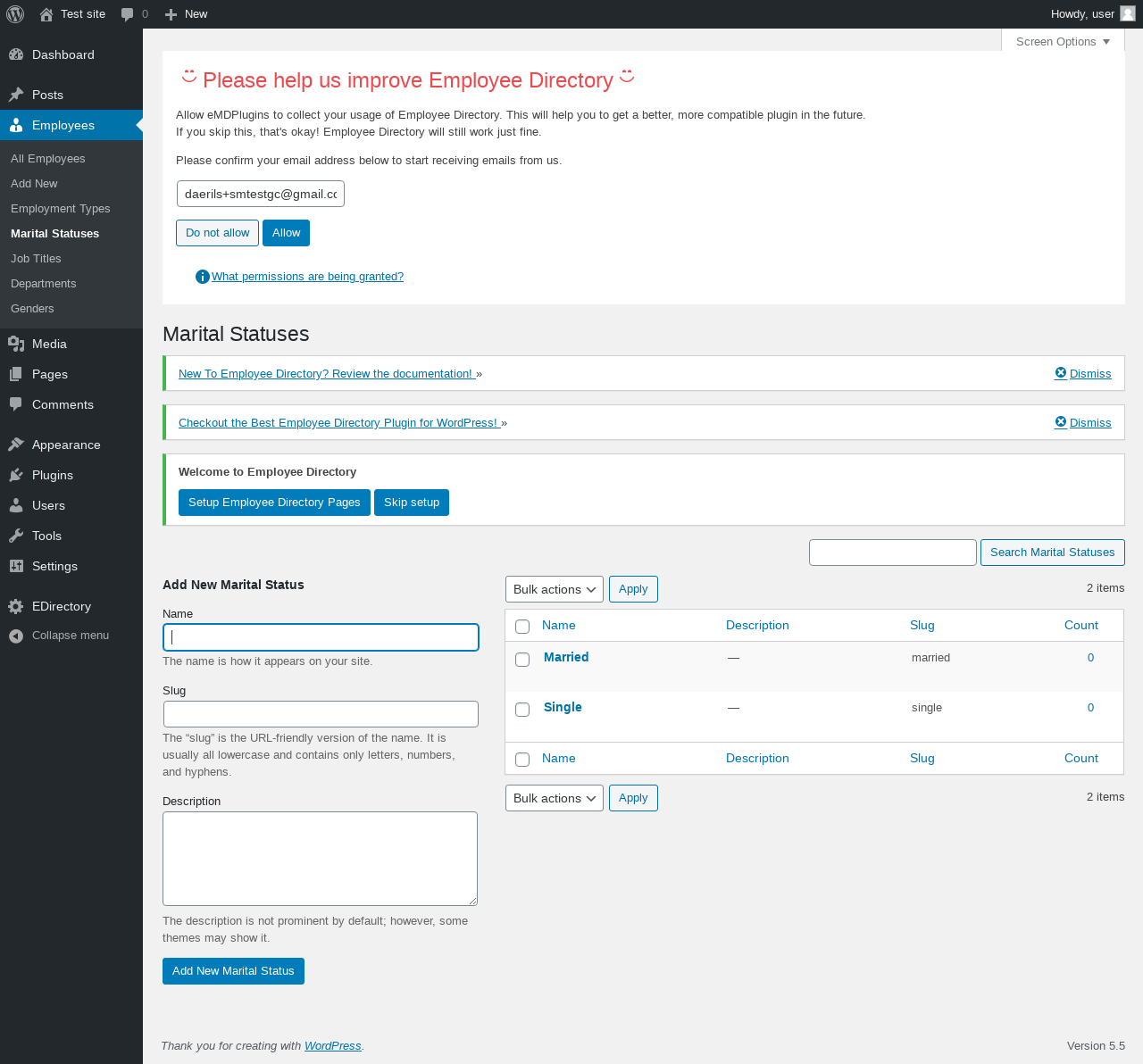The image size is (1143, 1064).
Task: Focus the marital status search field
Action: [893, 553]
